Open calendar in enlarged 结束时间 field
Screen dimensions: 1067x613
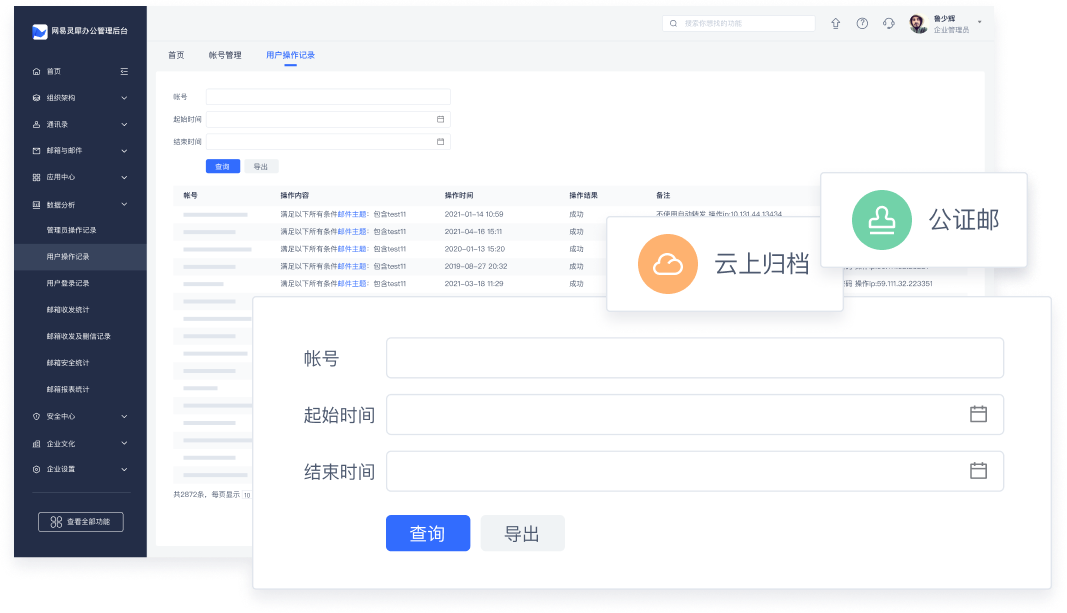[978, 470]
